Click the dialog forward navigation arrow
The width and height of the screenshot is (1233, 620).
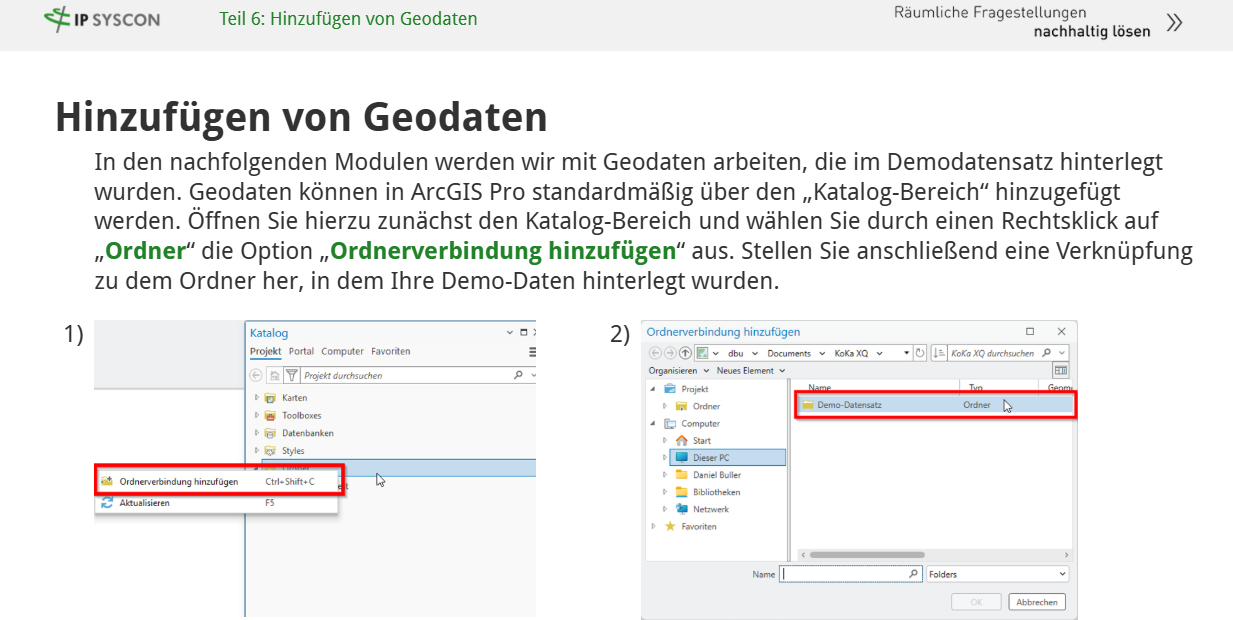[x=671, y=353]
